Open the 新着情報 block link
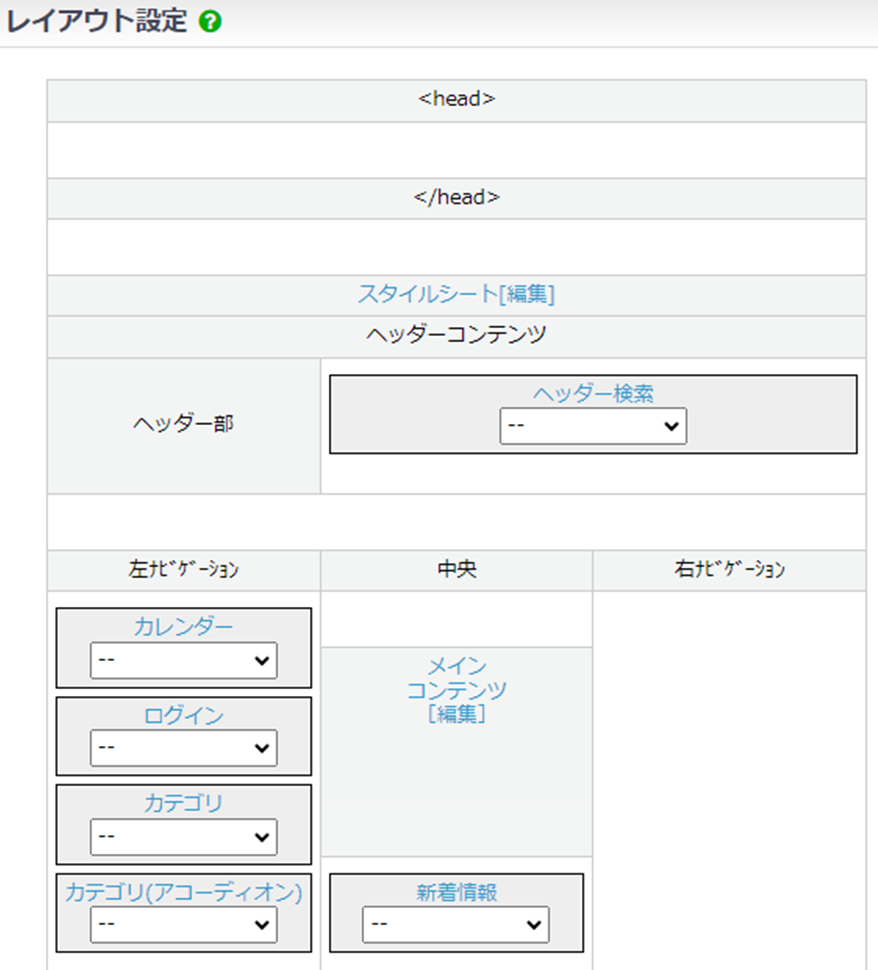Viewport: 878px width, 970px height. (456, 892)
